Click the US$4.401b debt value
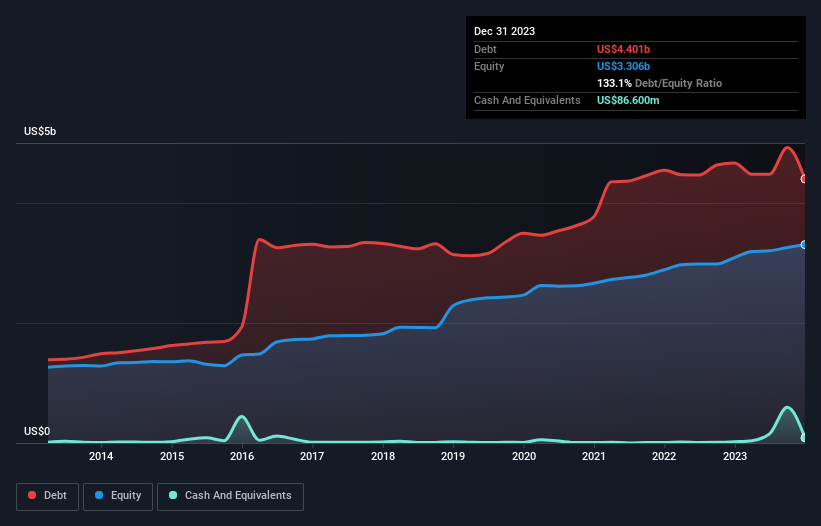 pos(623,49)
